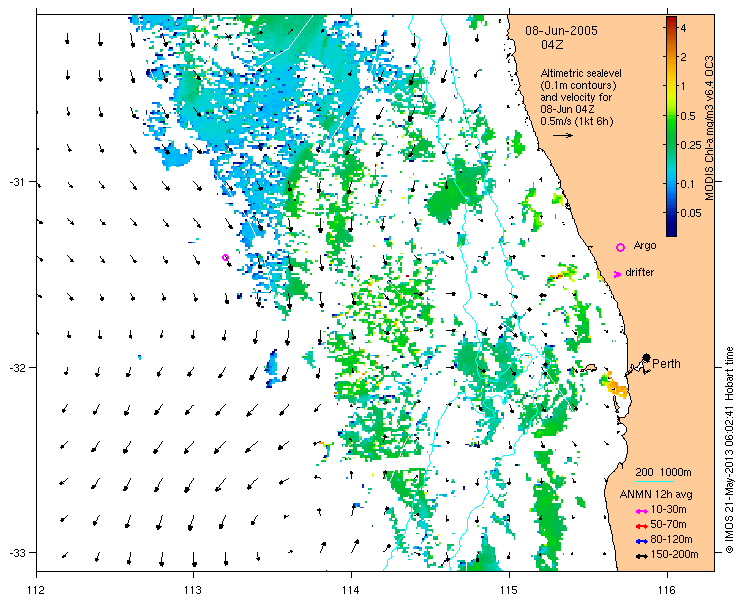Click the black dot marking Perth
The image size is (740, 600).
point(647,357)
